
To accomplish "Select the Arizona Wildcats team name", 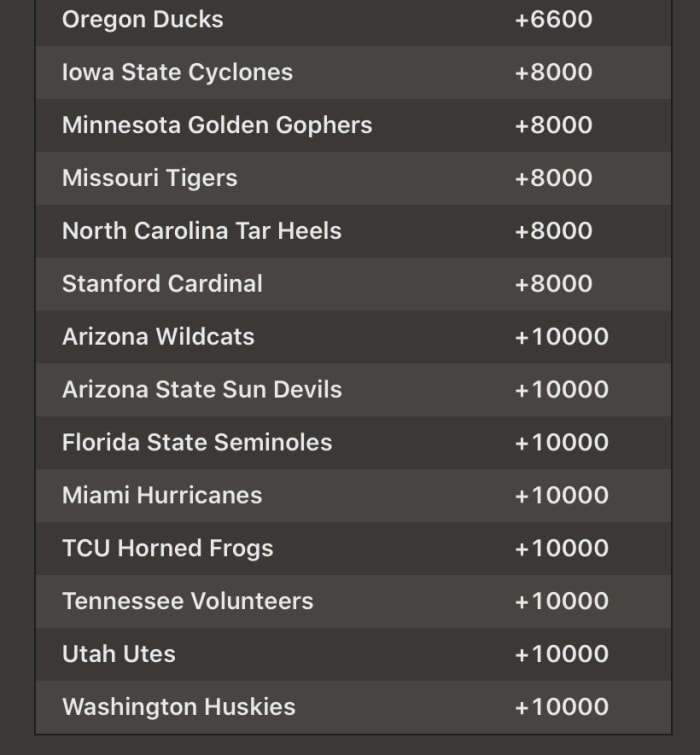I will [158, 337].
